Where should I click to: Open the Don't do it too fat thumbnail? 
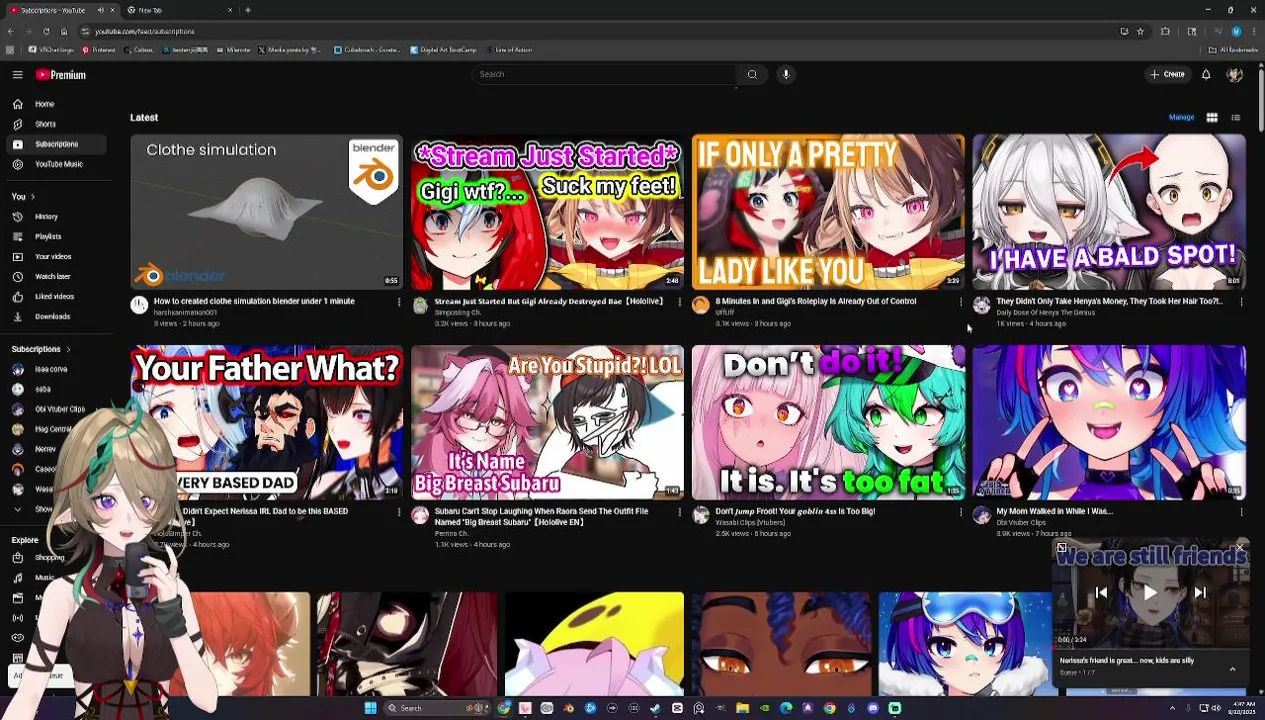pyautogui.click(x=828, y=422)
